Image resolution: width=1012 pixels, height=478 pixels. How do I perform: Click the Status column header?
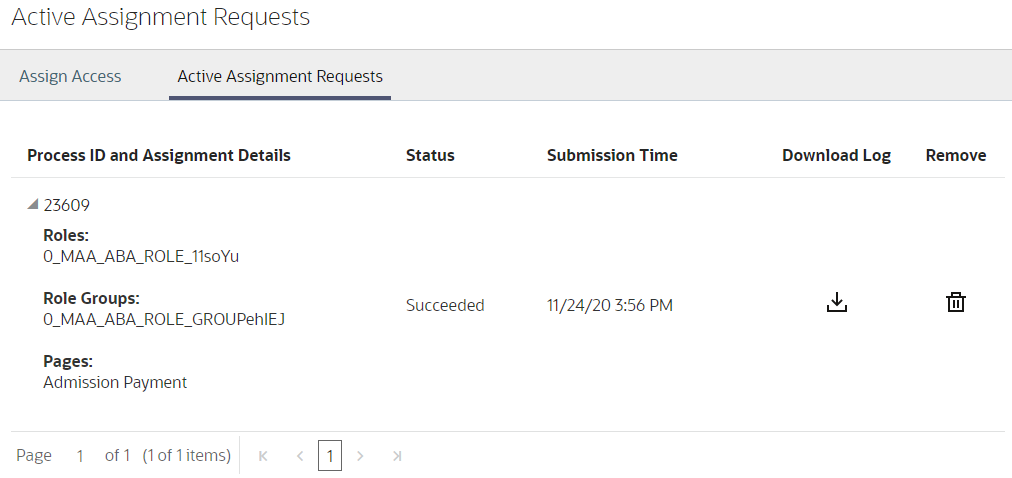click(x=430, y=155)
